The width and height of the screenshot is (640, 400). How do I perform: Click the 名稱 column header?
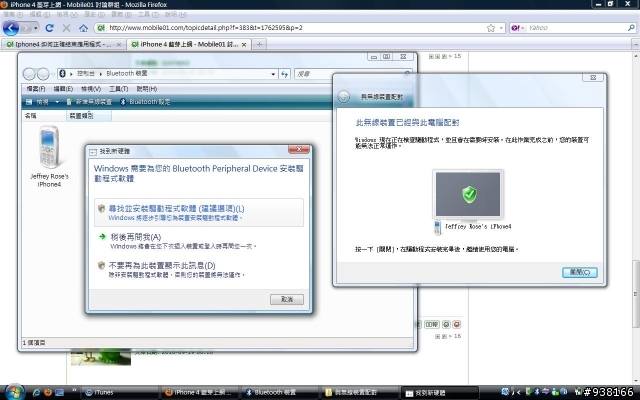tap(44, 116)
